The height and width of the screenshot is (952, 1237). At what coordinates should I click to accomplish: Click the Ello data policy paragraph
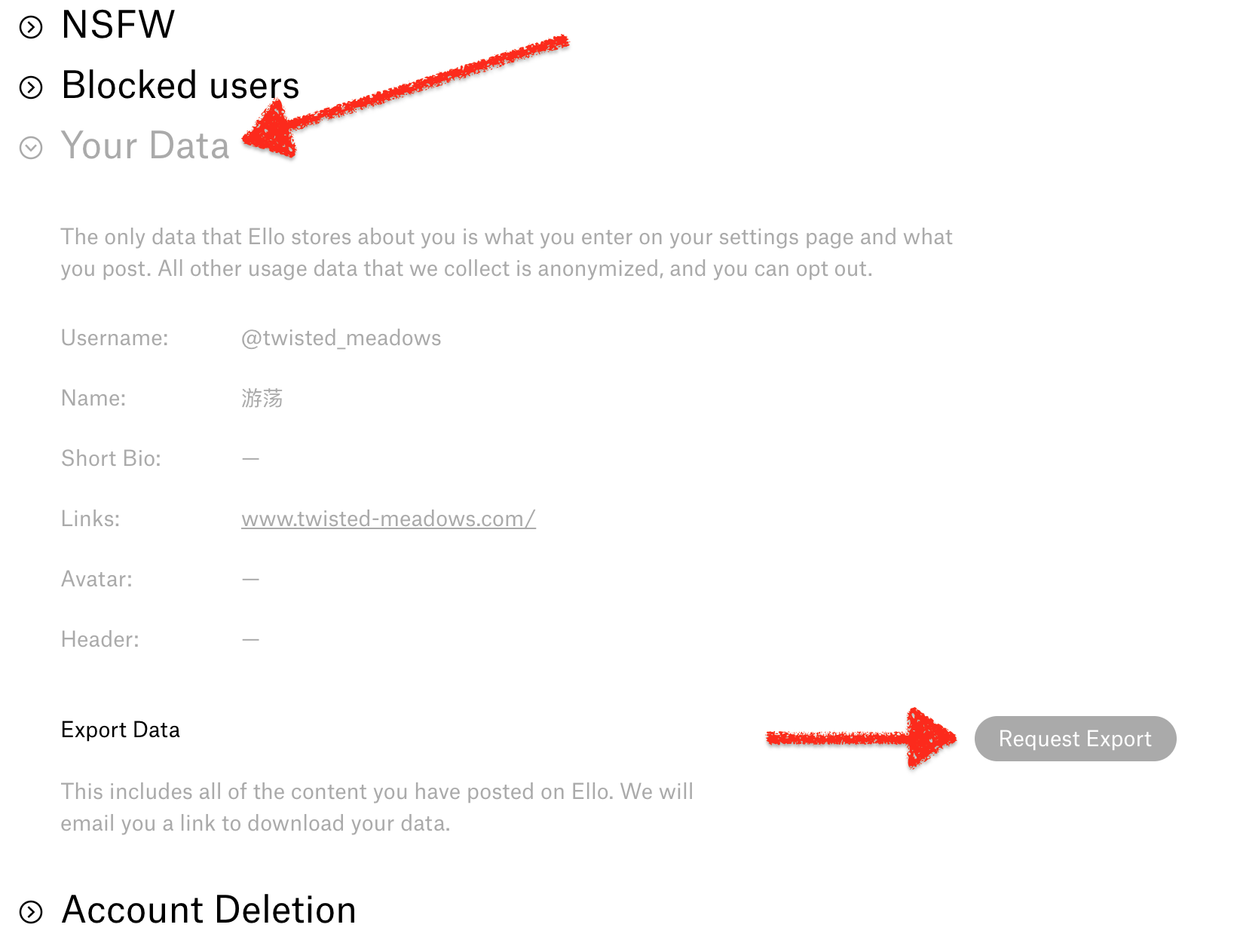coord(507,253)
